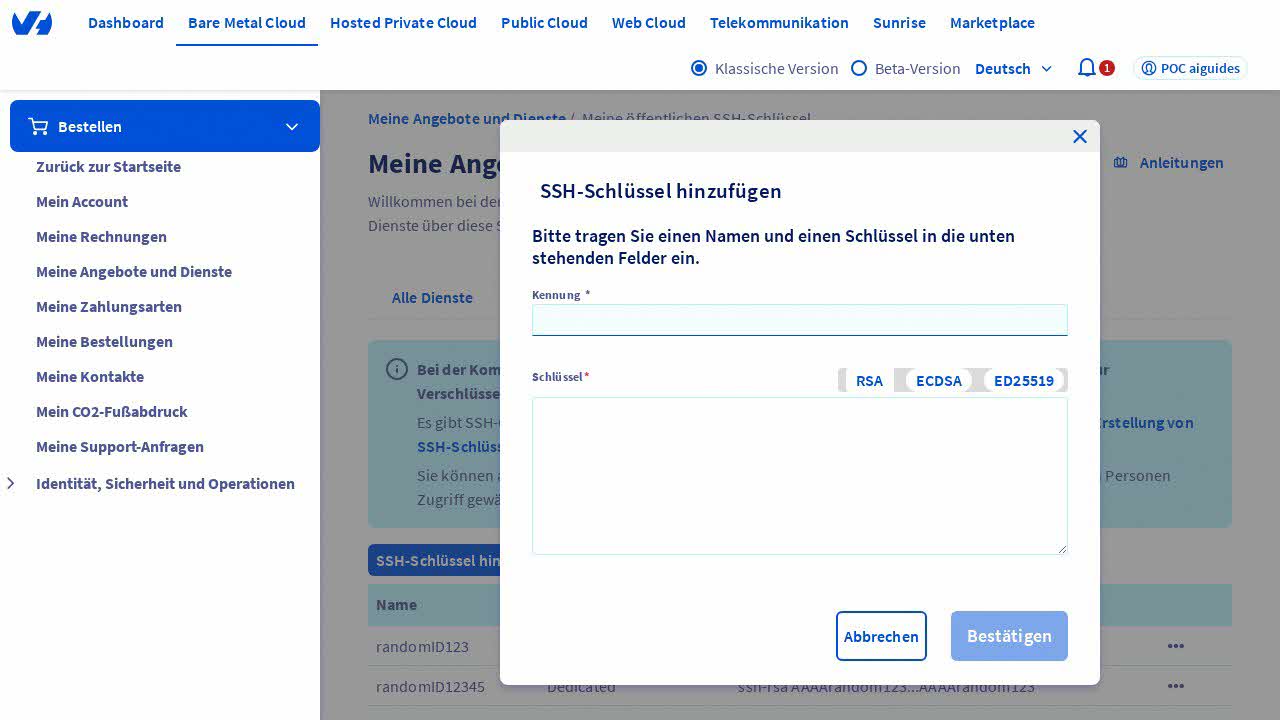Open the Hosted Private Cloud menu

coord(403,22)
